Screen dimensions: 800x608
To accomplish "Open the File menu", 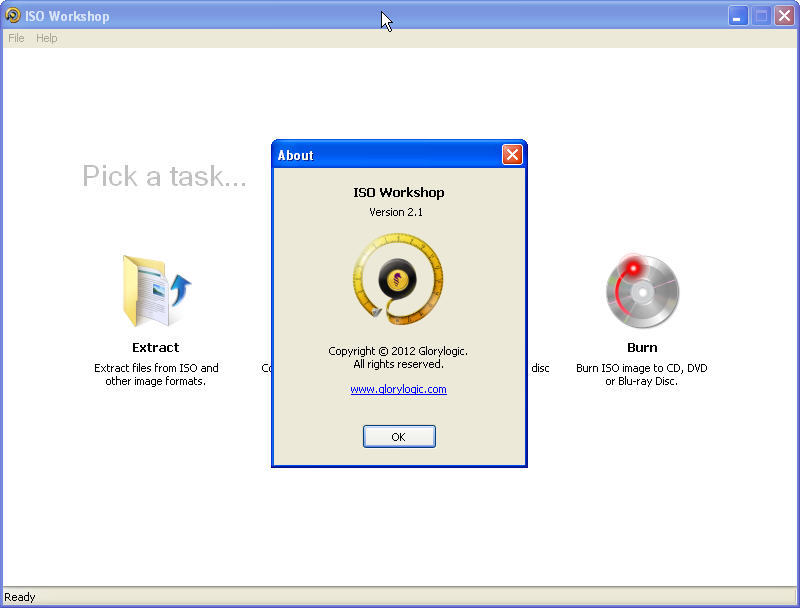I will (16, 38).
